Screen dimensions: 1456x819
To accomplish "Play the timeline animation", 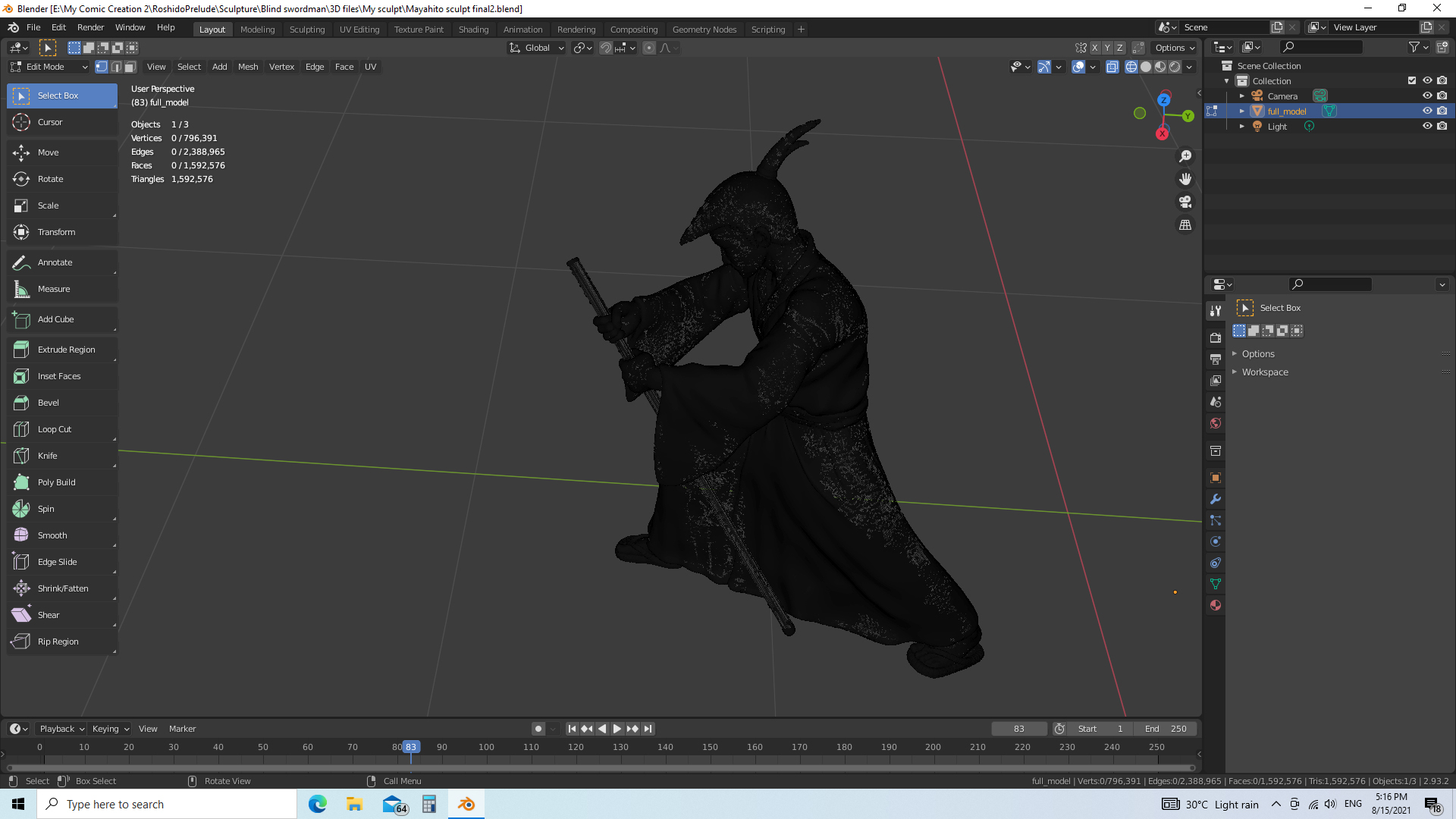I will coord(617,729).
